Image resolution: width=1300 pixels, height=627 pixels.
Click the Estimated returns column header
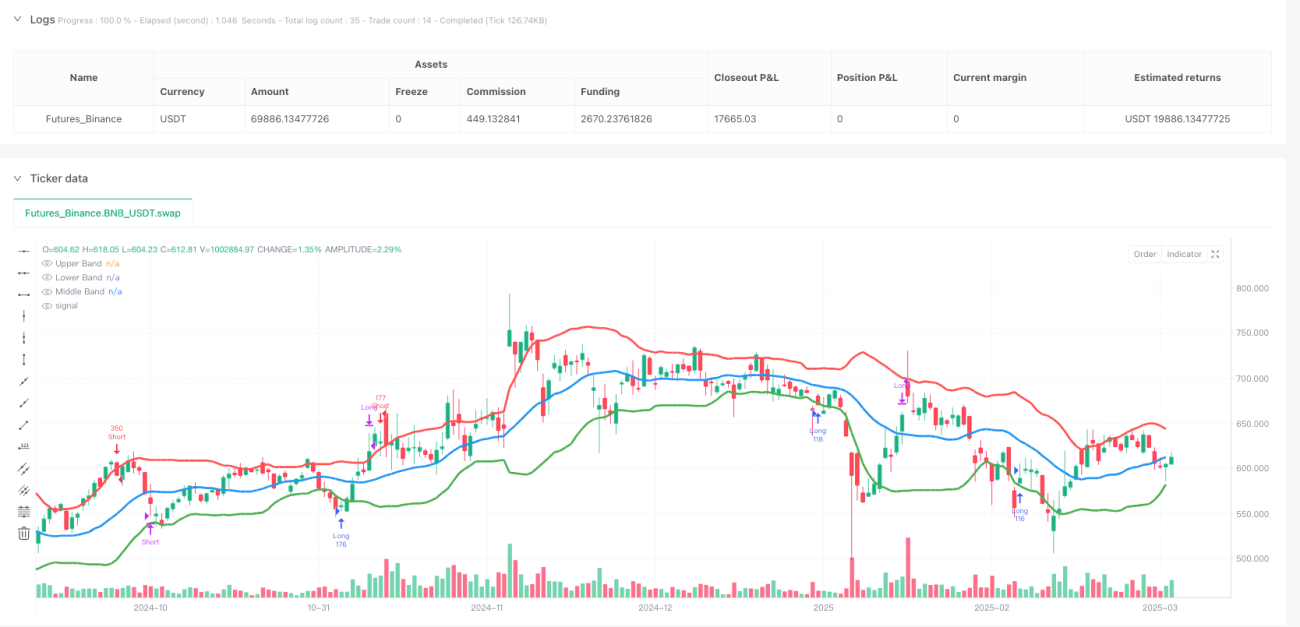[x=1177, y=77]
